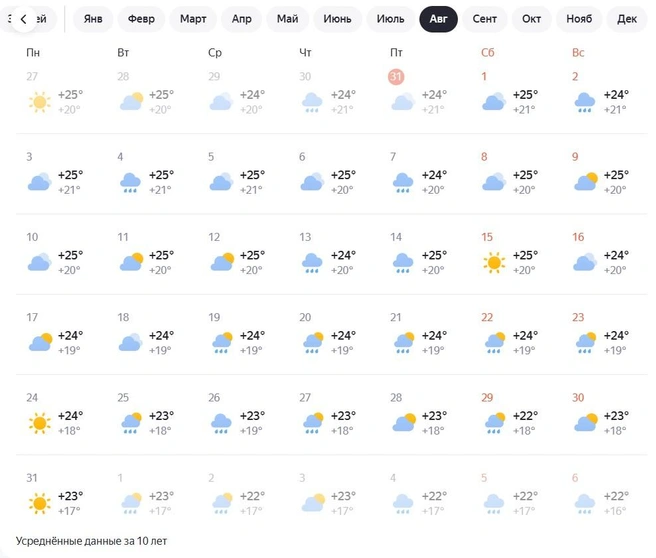Click the rainy icon on August 13
The height and width of the screenshot is (558, 656).
[312, 263]
